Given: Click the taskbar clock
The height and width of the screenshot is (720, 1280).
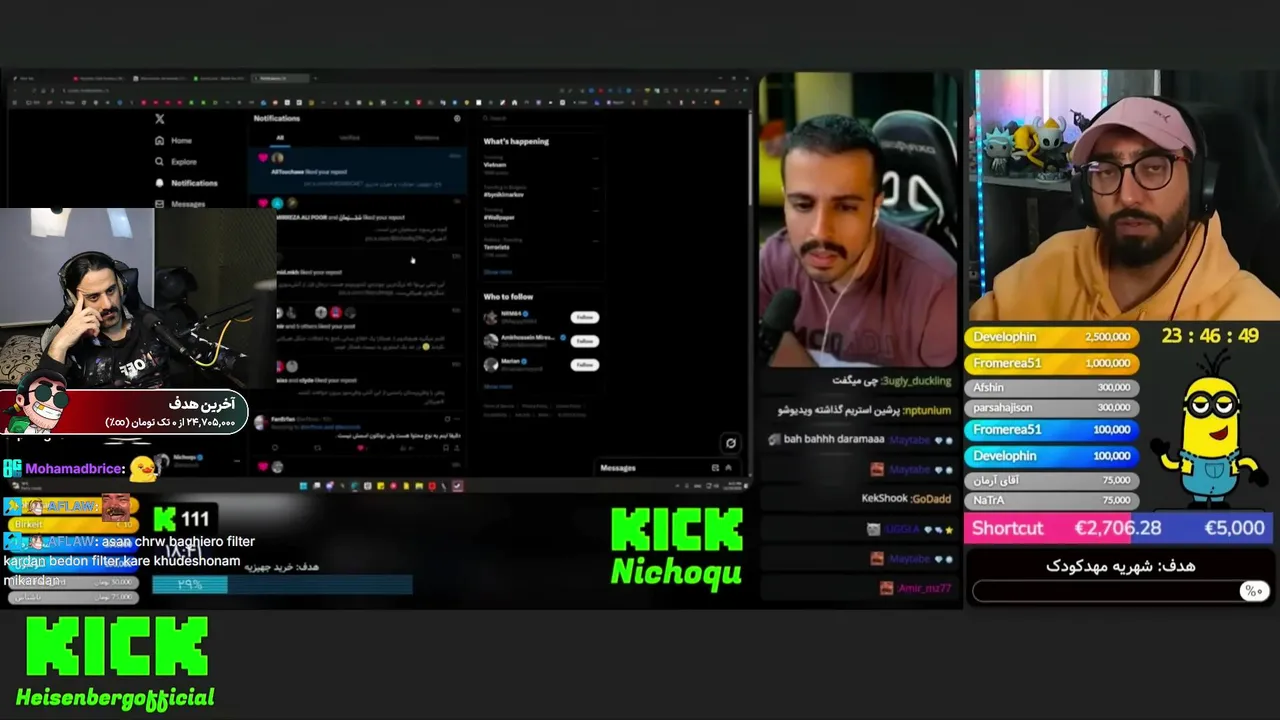Looking at the screenshot, I should point(733,486).
